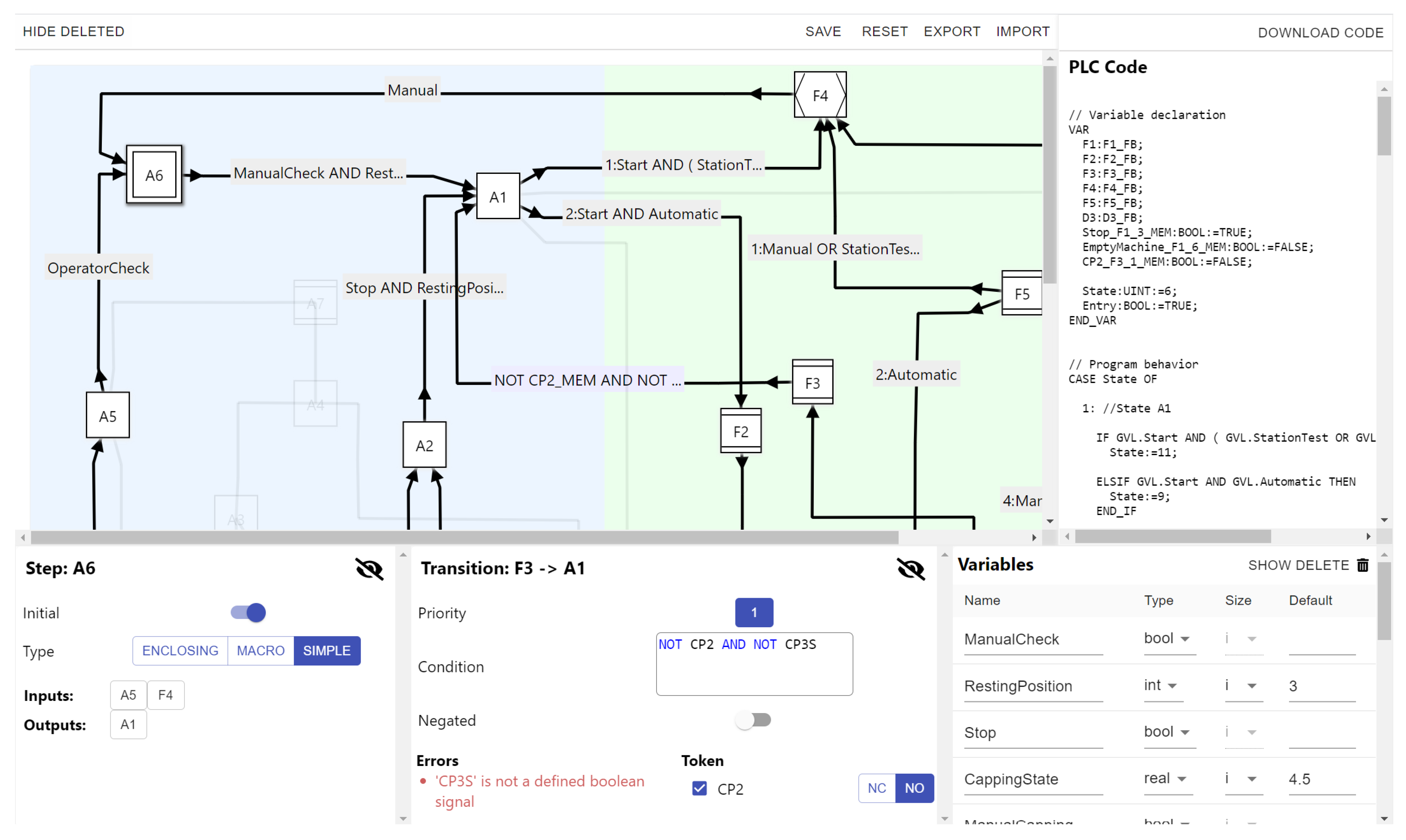Select the F3 macro step node
Screen dimensions: 1406x840
pos(812,383)
